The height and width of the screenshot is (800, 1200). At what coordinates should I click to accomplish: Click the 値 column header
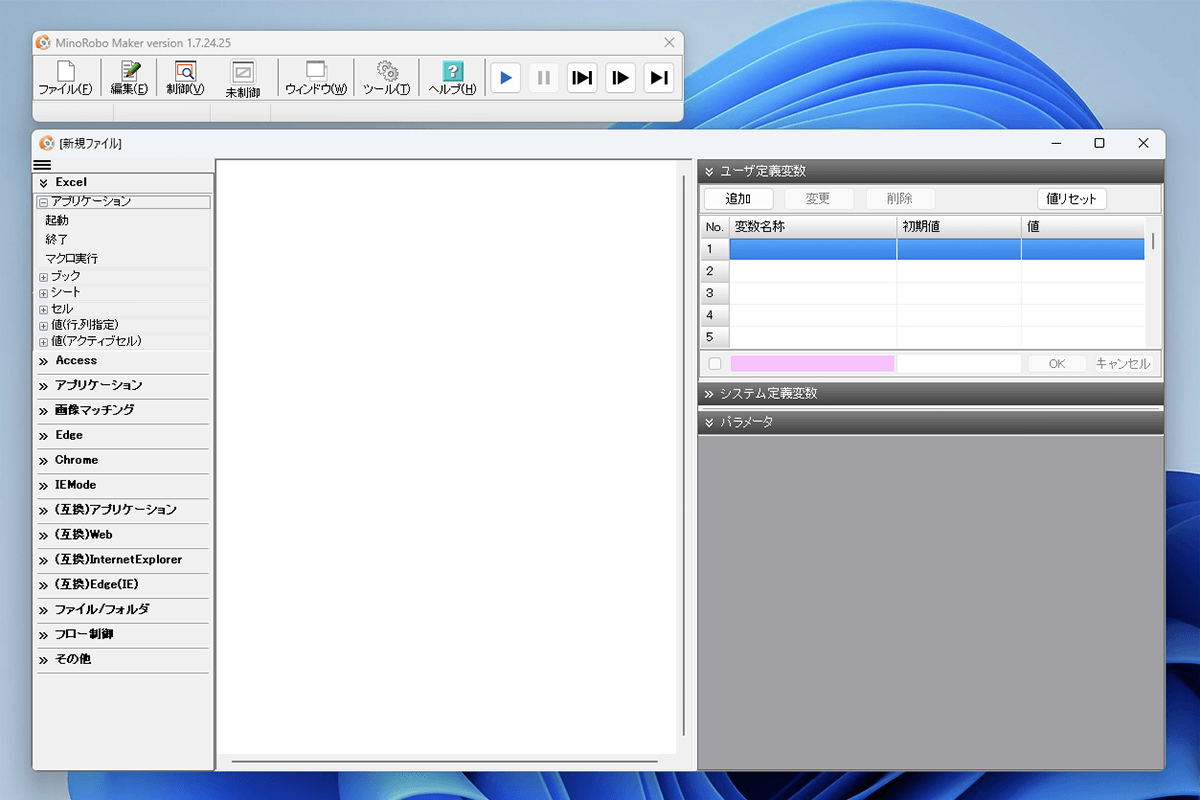[1083, 228]
